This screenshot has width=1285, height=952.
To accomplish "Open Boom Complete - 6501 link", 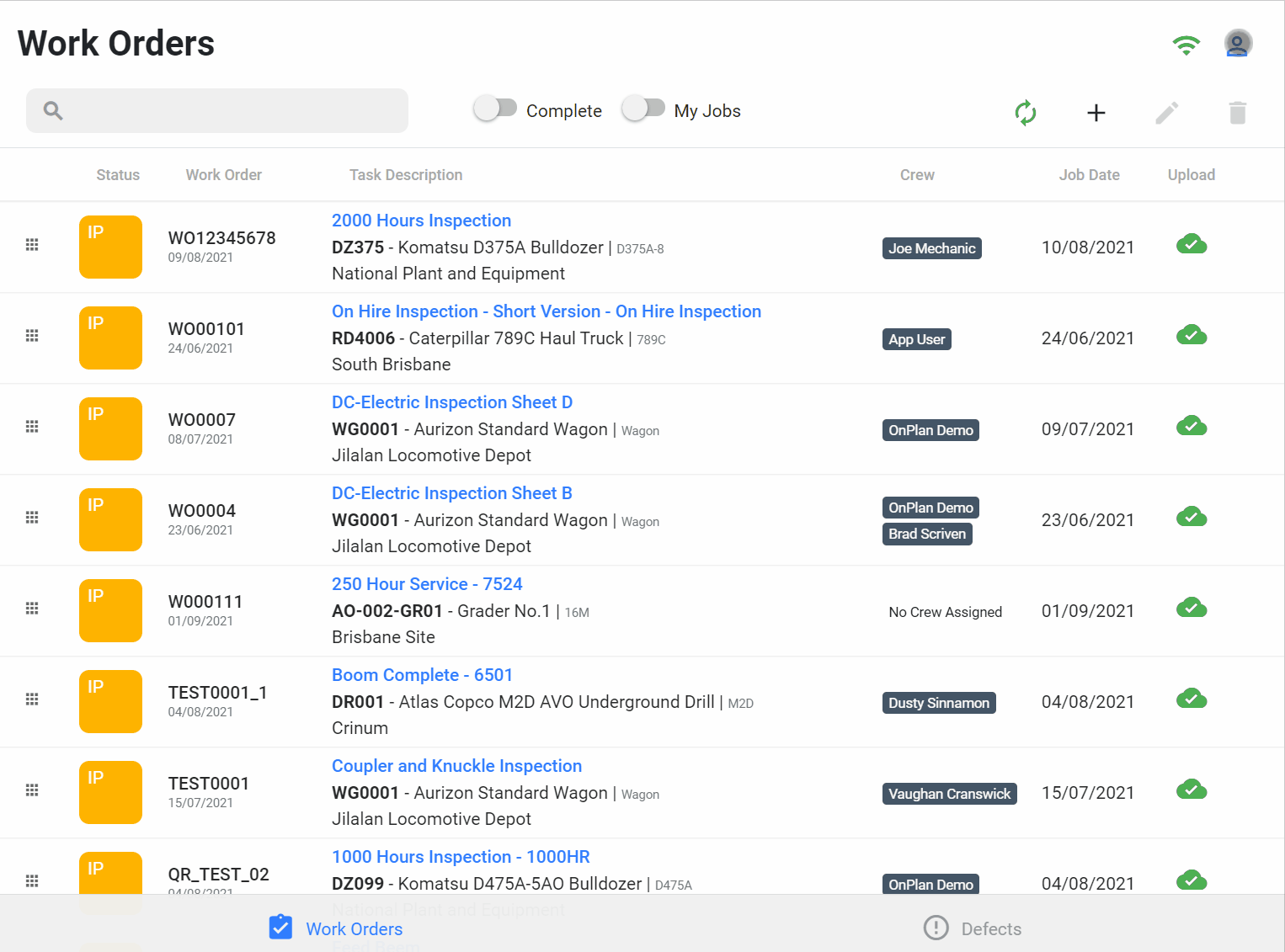I will (422, 675).
